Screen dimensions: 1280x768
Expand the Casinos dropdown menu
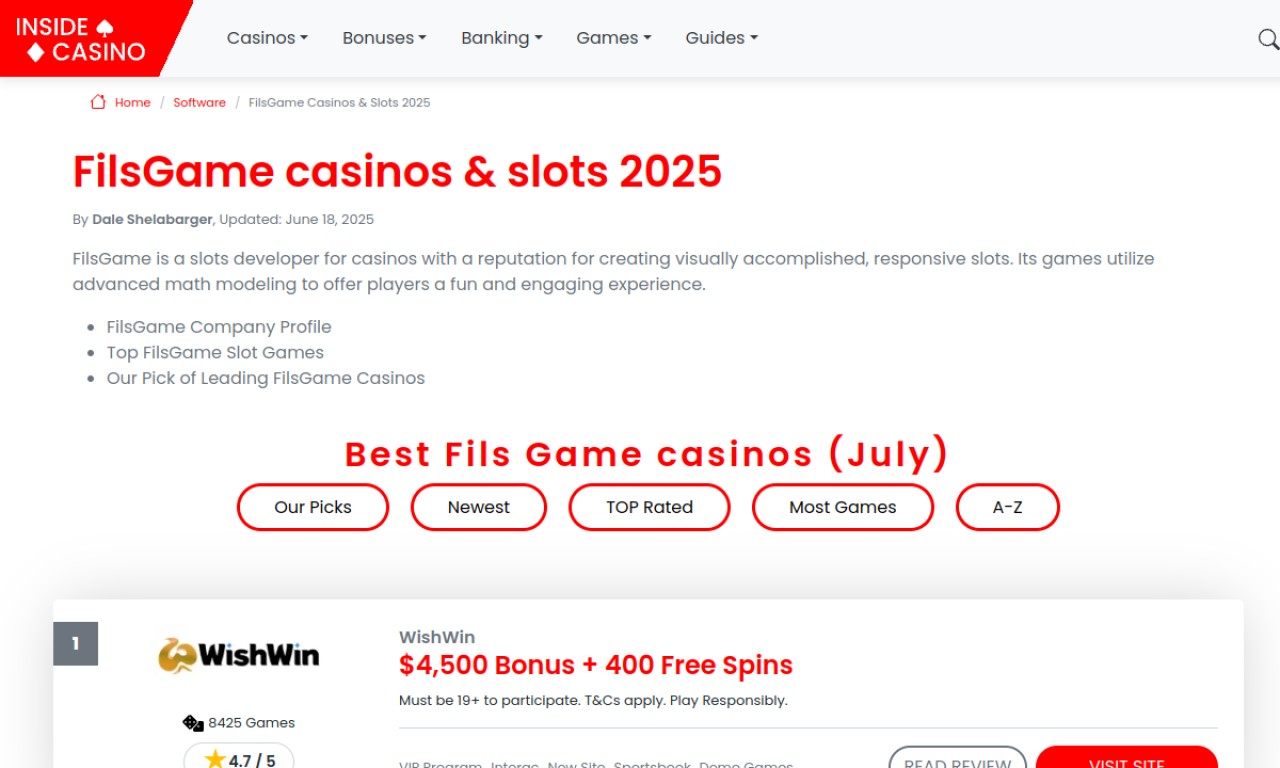(267, 38)
